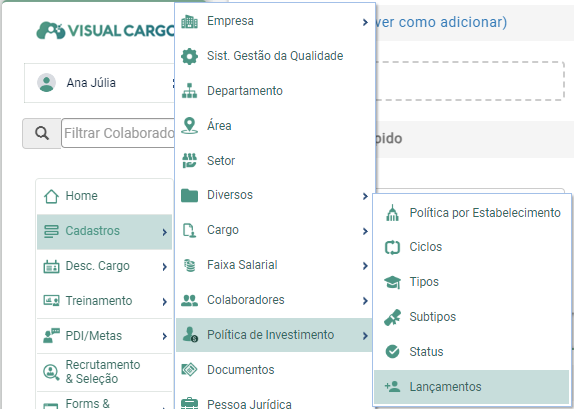574x409 pixels.
Task: Expand the Faixa Salarial submenu arrow
Action: (x=365, y=266)
